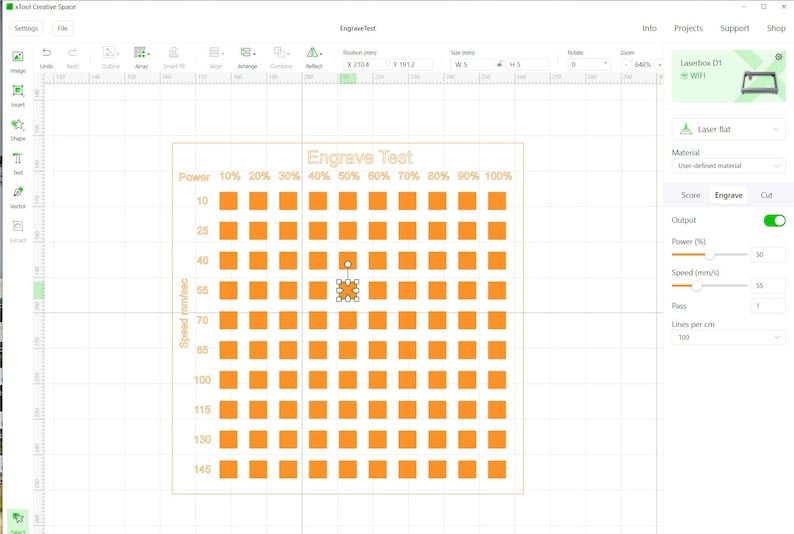Click the Speed mm/sec vertical label
Image resolution: width=794 pixels, height=534 pixels.
pos(184,313)
